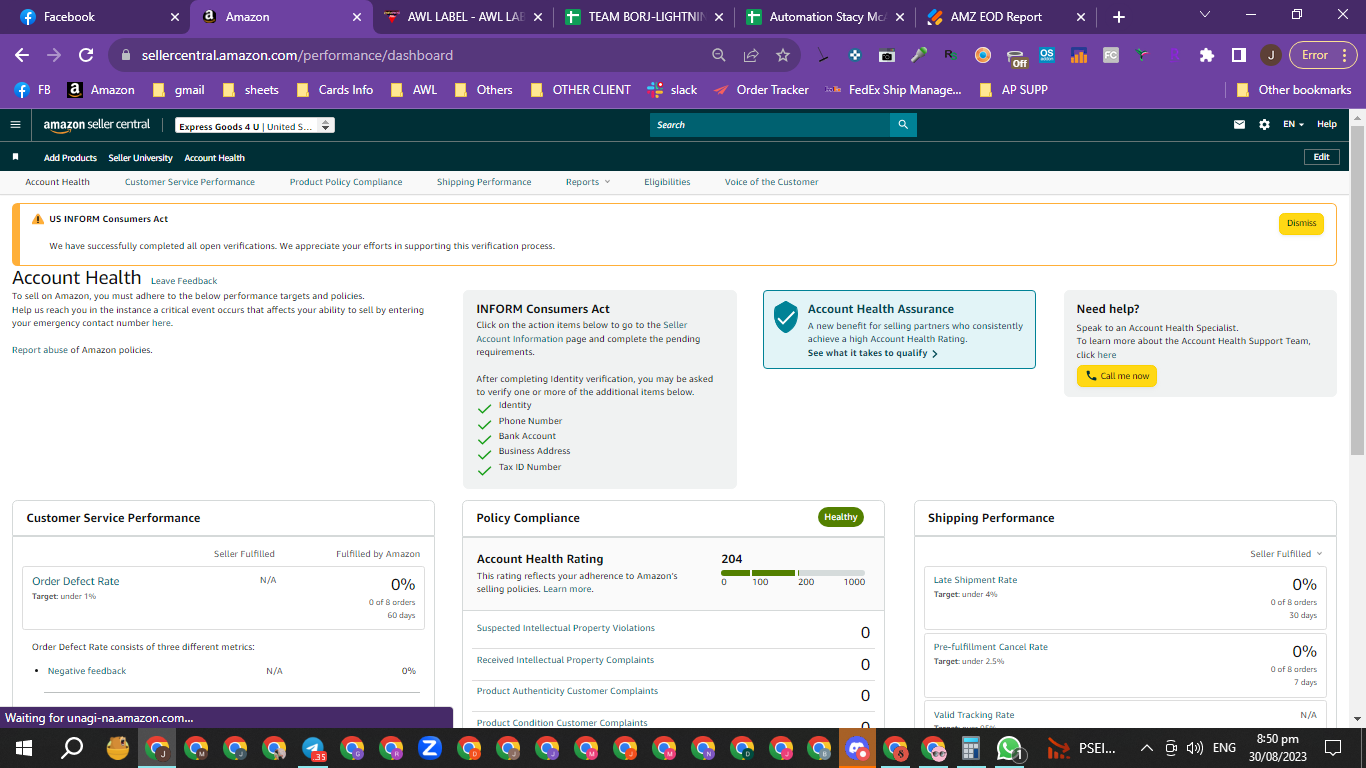Open the EN language dropdown
Screen dimensions: 1366x768
(x=1294, y=125)
